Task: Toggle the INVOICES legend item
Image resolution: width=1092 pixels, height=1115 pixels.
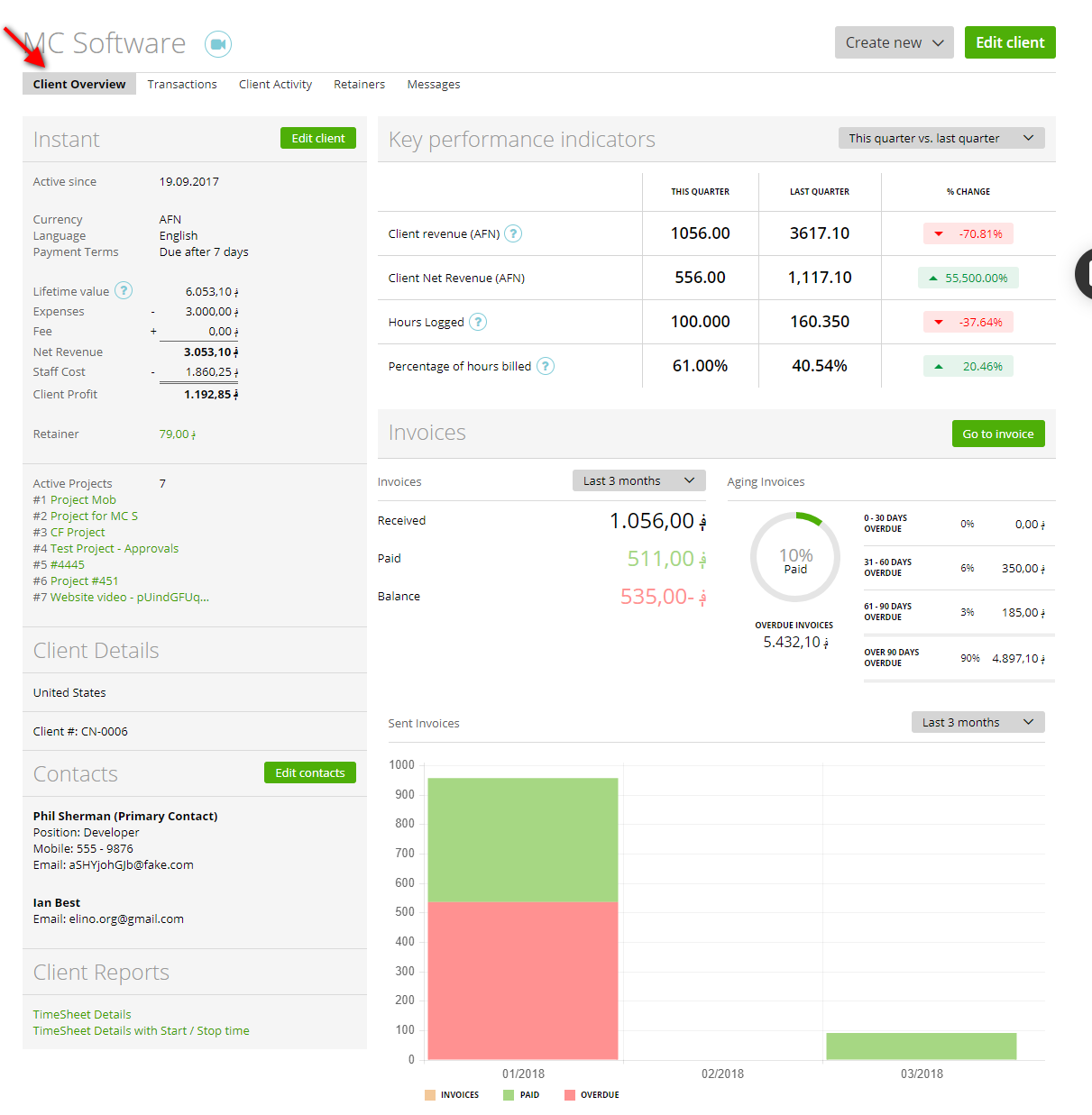Action: pos(452,1094)
